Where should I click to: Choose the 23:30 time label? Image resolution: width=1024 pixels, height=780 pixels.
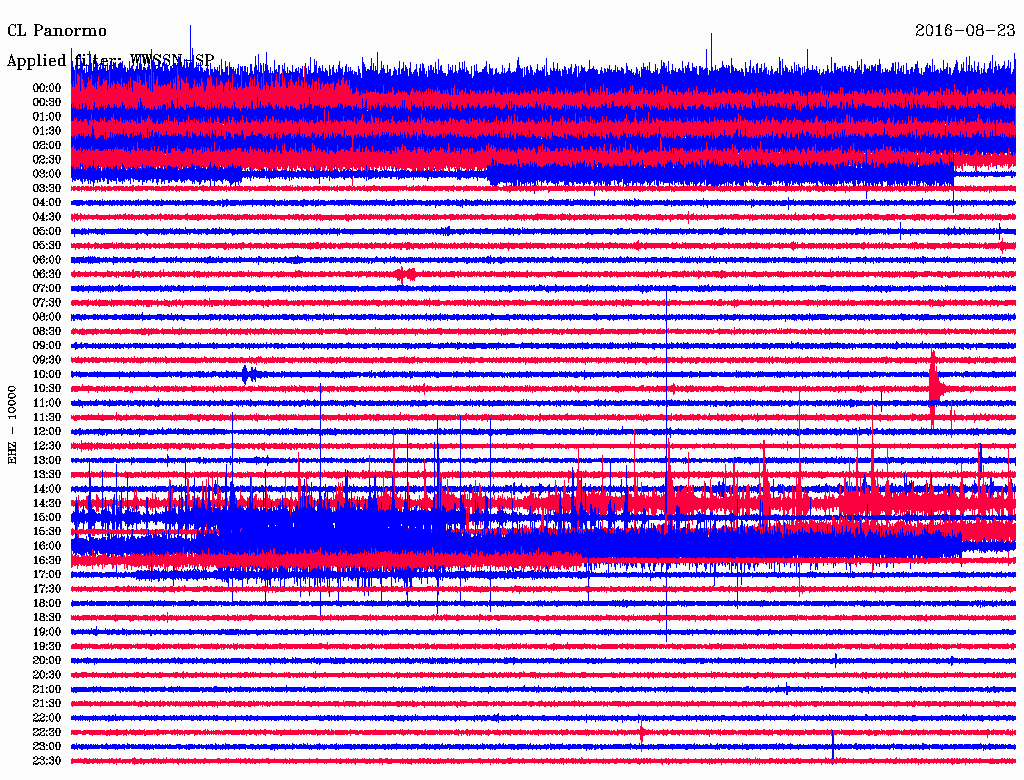coord(46,761)
